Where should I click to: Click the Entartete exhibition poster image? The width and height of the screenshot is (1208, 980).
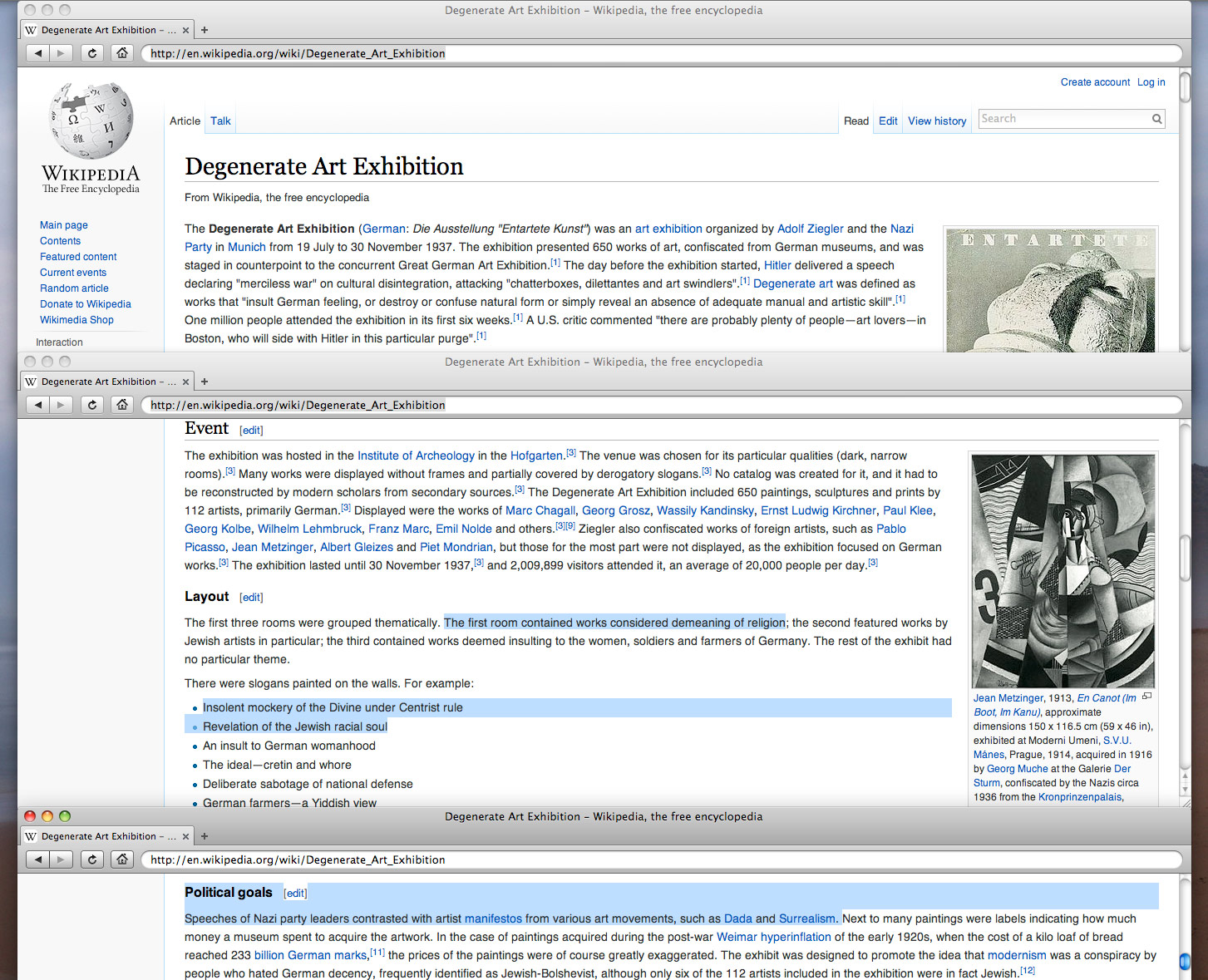(1051, 289)
